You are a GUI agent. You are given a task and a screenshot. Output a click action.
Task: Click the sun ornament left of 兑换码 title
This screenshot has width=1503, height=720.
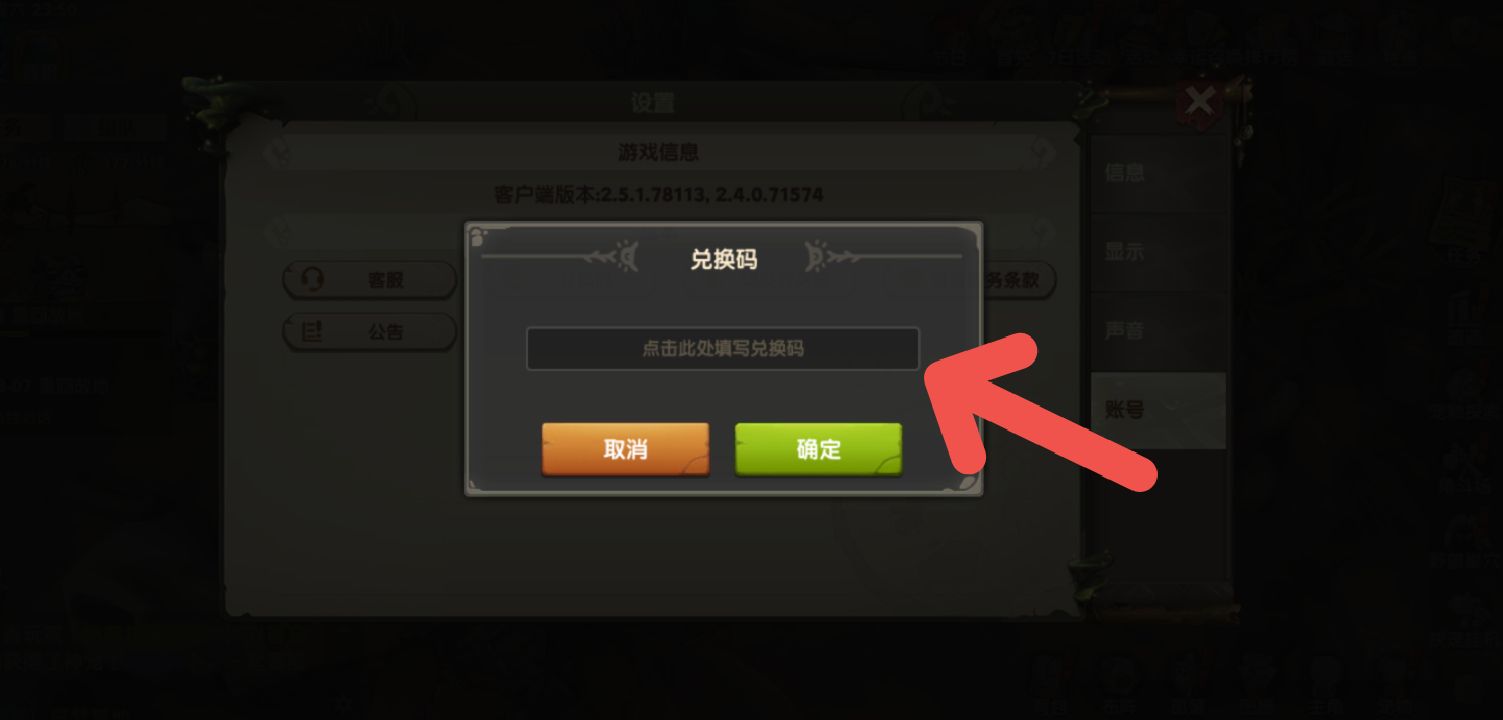(x=625, y=258)
